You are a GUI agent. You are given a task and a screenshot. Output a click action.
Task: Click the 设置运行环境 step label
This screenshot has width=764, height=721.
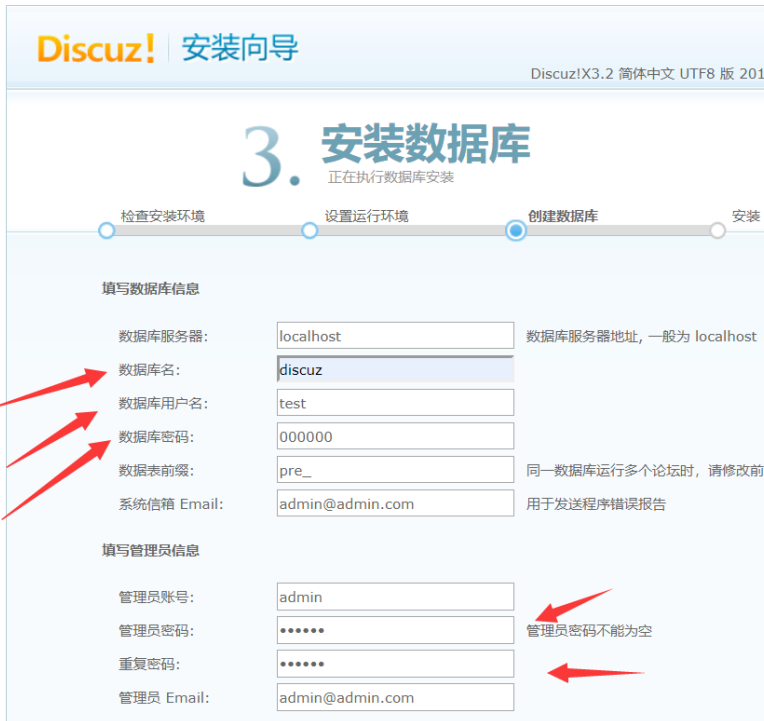[x=366, y=216]
